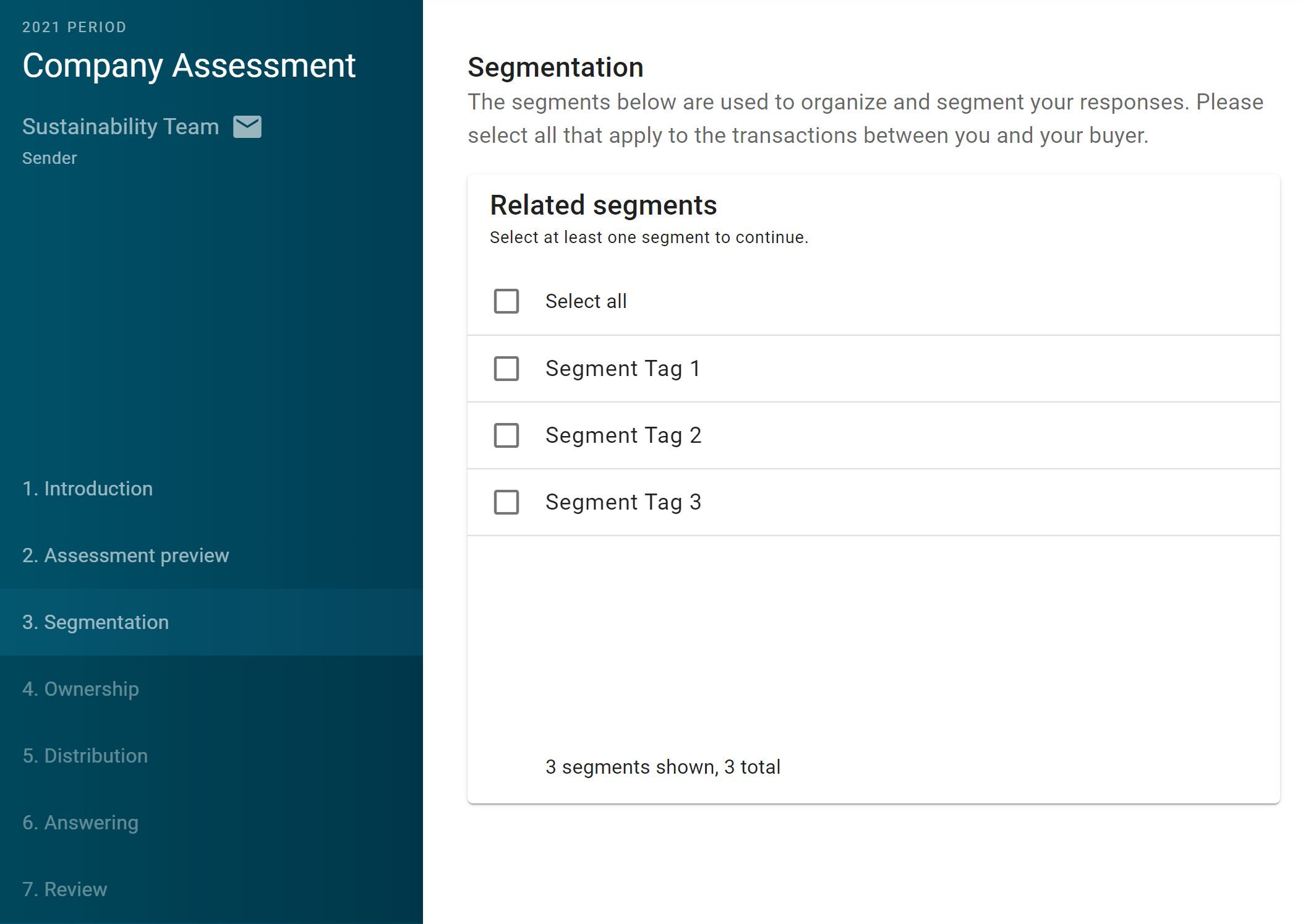Click the Company Assessment title
The height and width of the screenshot is (924, 1303).
pos(189,66)
